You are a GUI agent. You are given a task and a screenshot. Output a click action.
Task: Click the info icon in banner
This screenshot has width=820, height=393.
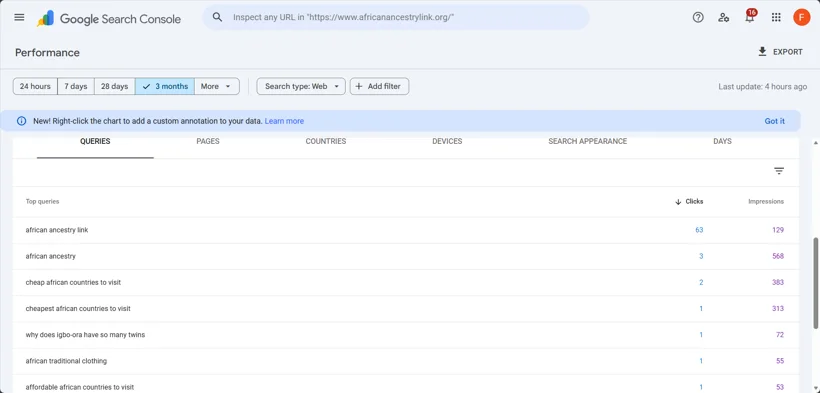[21, 121]
